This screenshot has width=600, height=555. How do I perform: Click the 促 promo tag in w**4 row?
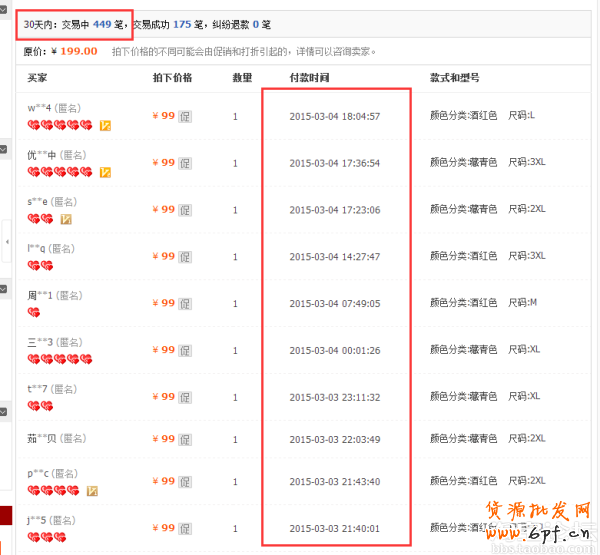(x=184, y=117)
